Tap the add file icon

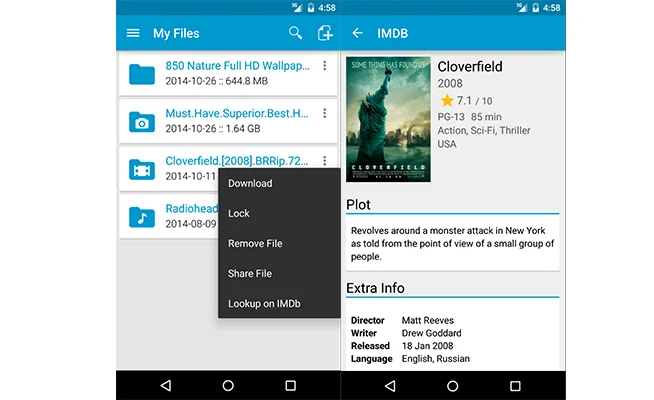click(325, 33)
